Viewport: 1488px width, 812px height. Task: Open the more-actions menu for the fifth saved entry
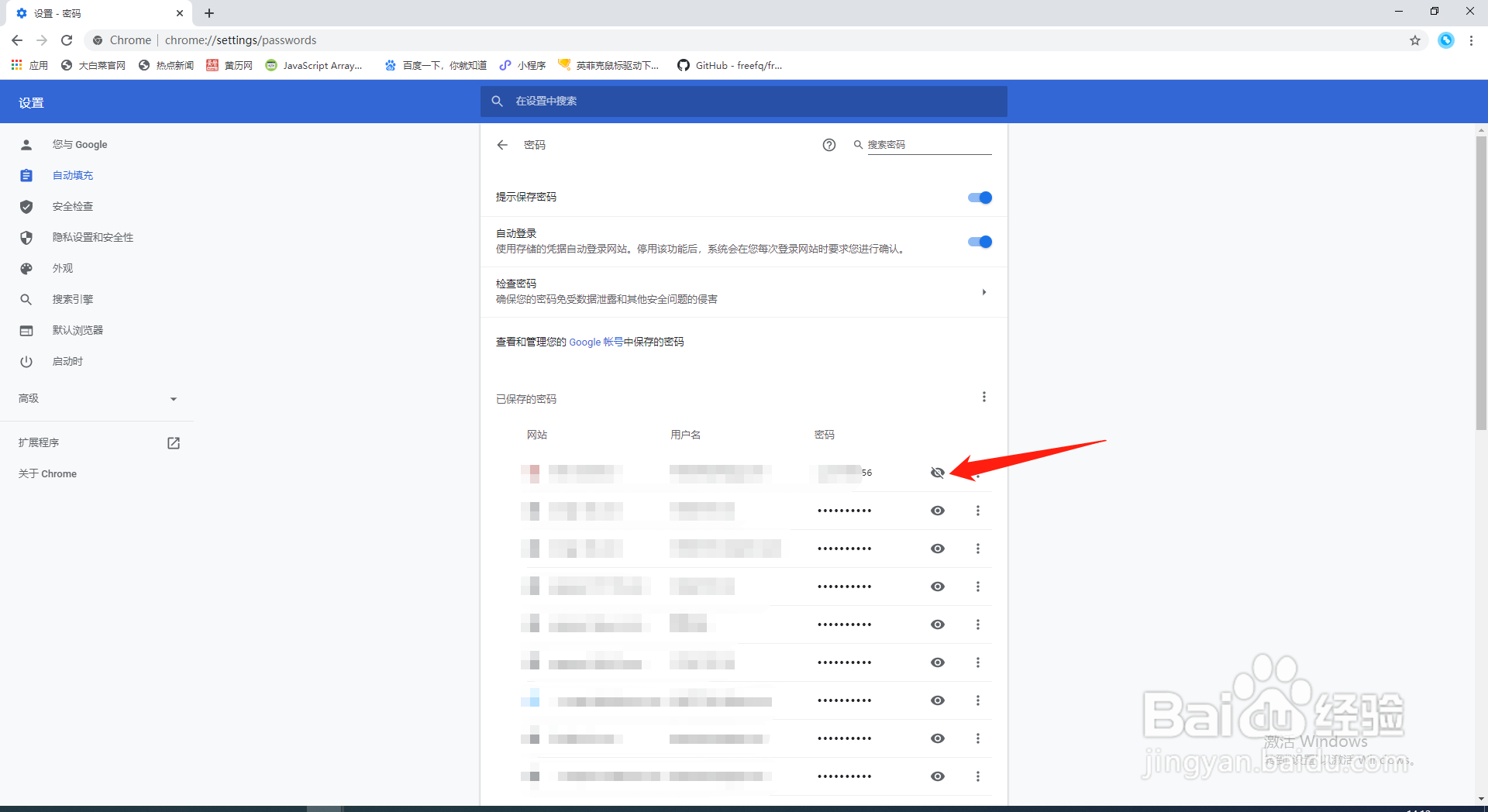[978, 624]
